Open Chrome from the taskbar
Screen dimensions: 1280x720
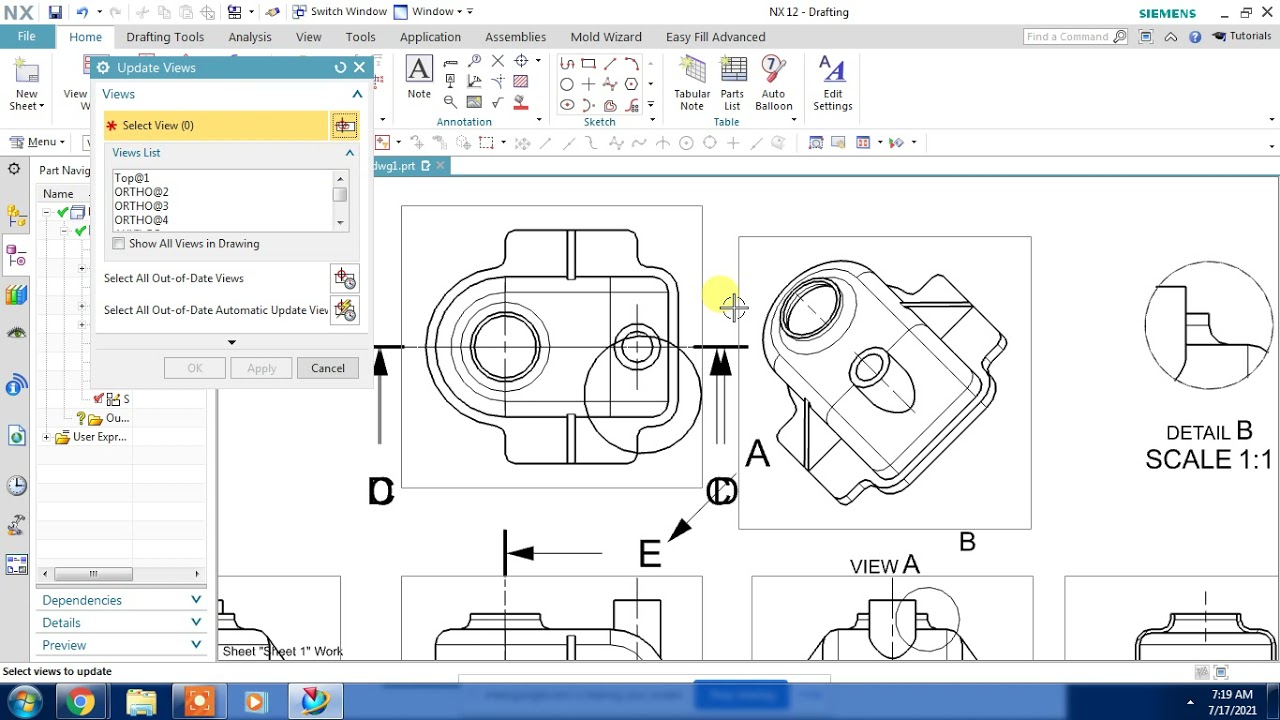(81, 702)
